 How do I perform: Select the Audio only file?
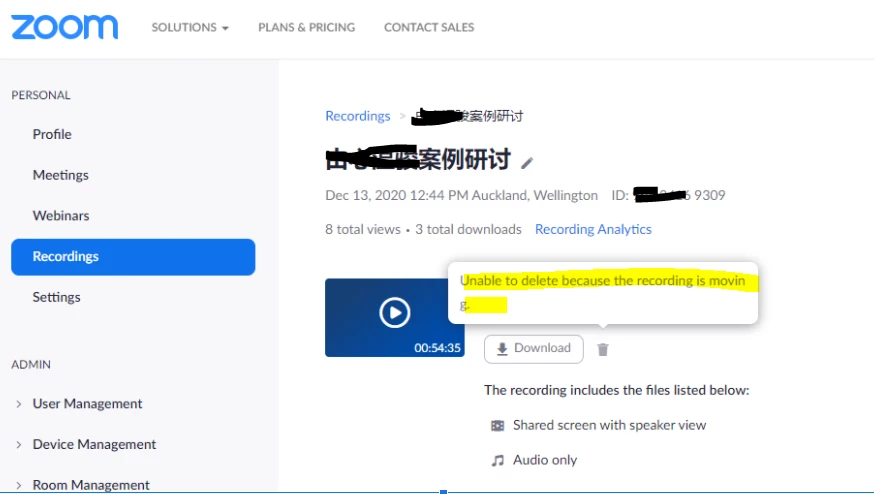(545, 460)
